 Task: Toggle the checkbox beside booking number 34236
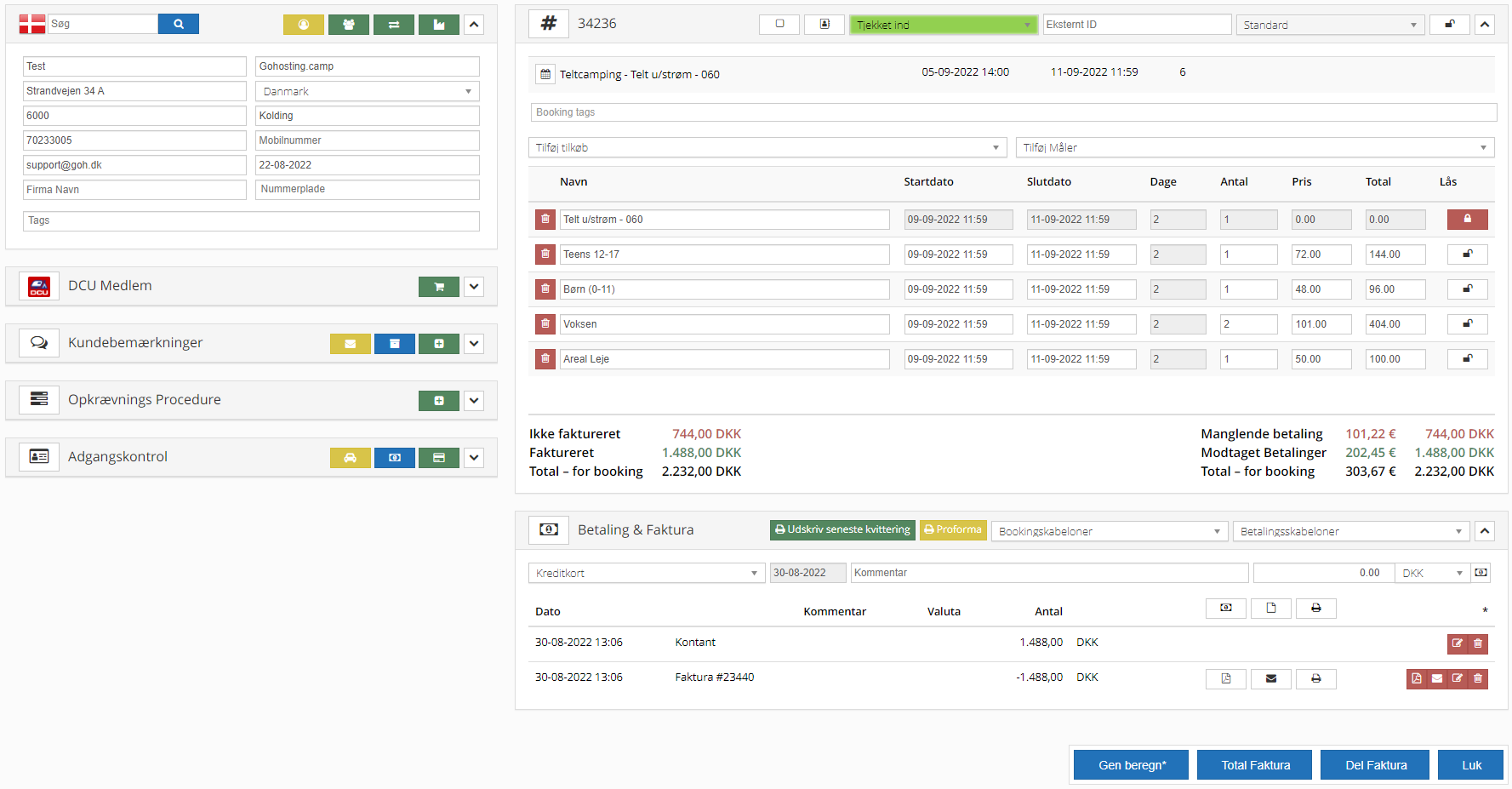[779, 24]
